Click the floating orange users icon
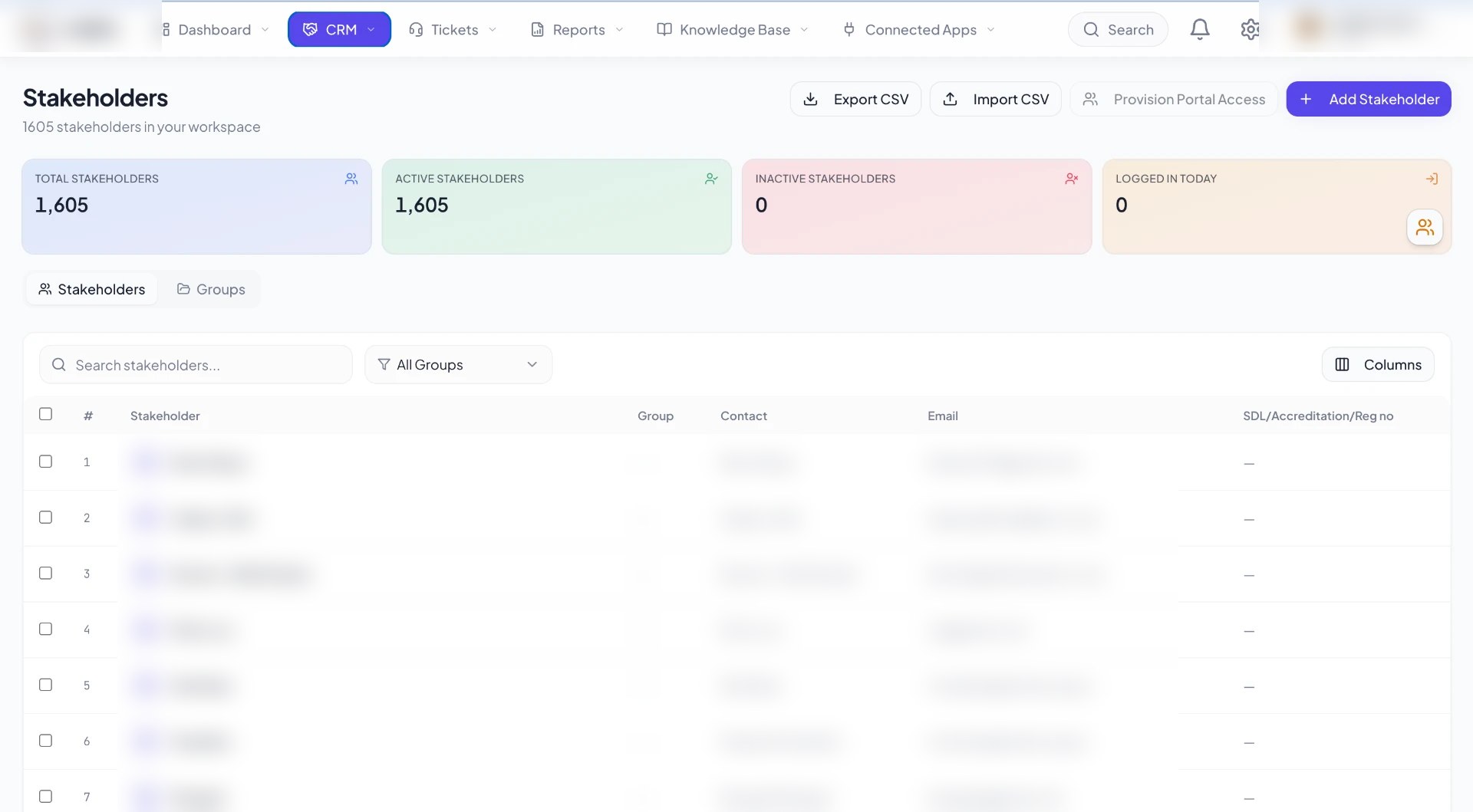1473x812 pixels. (x=1425, y=227)
